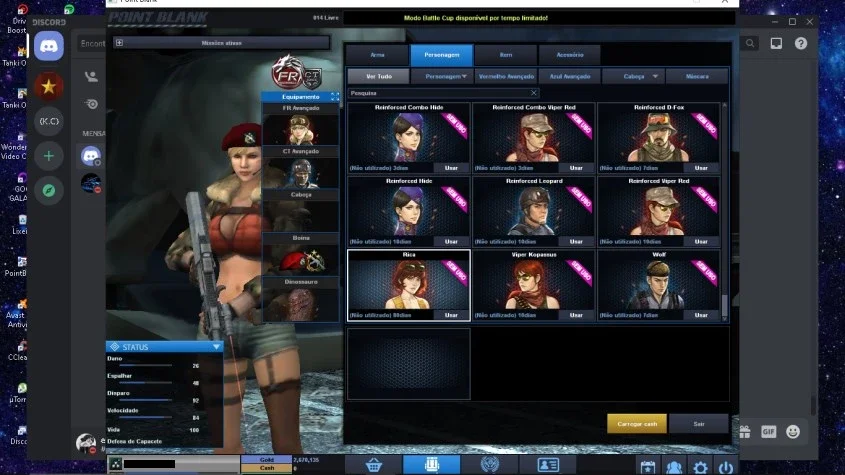This screenshot has width=845, height=475.
Task: Switch to the Arma tab
Action: 377,55
